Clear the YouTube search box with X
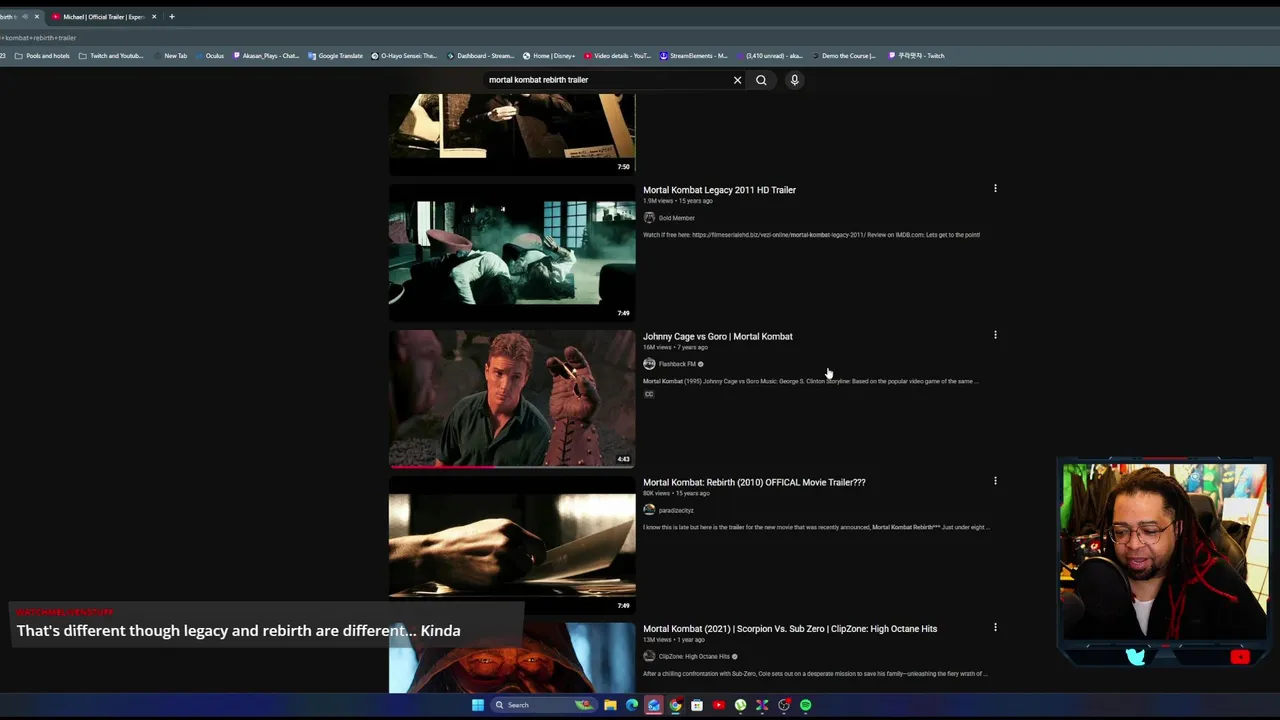This screenshot has height=720, width=1280. (x=737, y=80)
